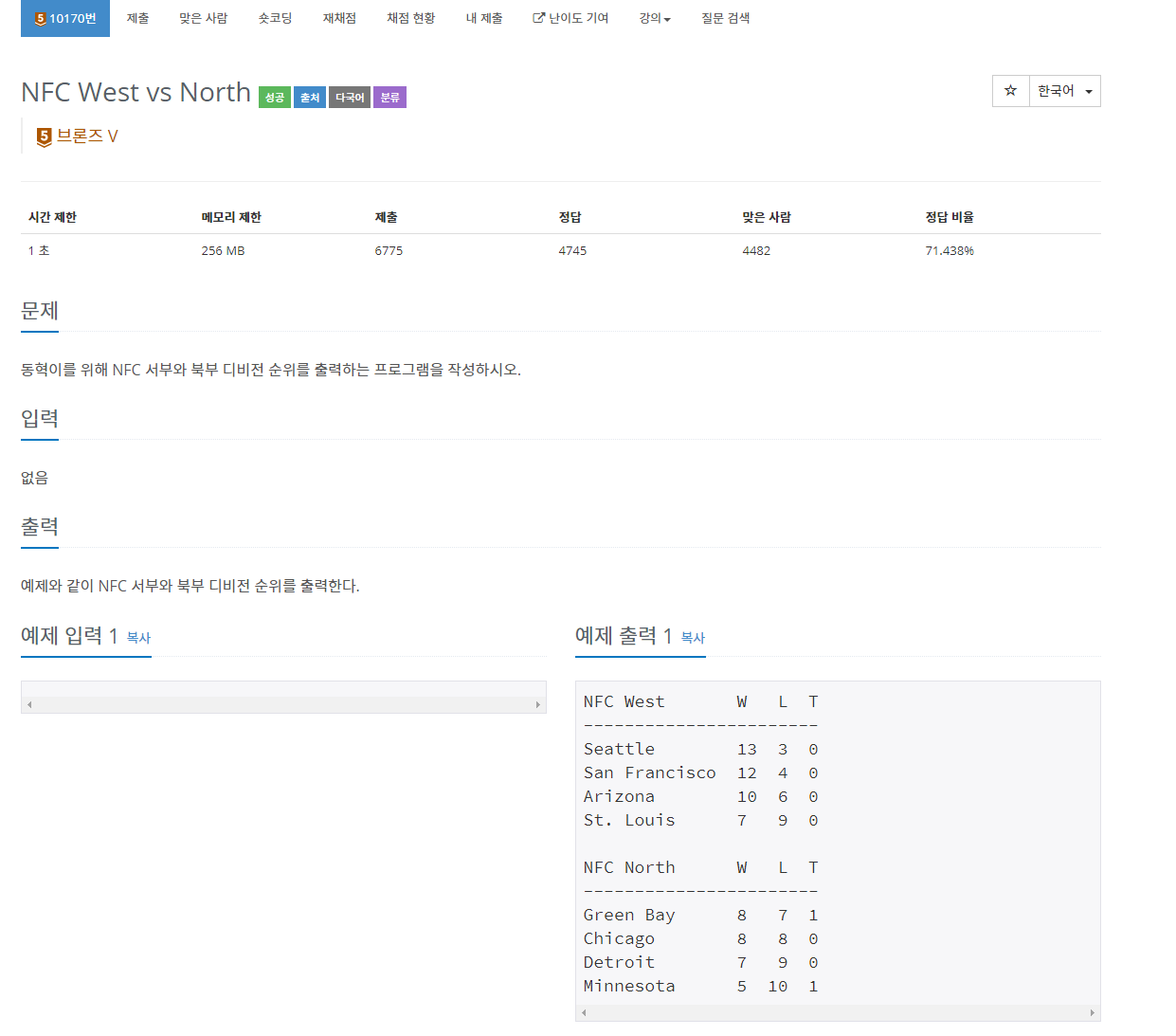Click the sample input horizontal scrollbar
This screenshot has width=1176, height=1036.
click(x=283, y=704)
